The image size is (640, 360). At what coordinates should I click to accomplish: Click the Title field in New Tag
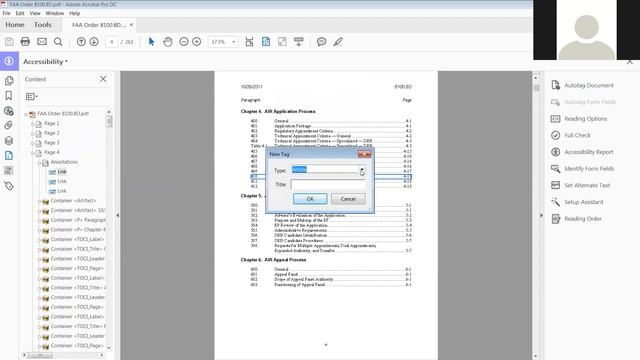328,185
